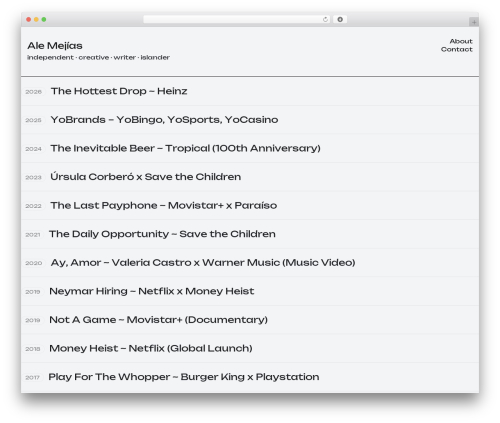Image resolution: width=500 pixels, height=423 pixels.
Task: Click the tagline independent creative writer islander
Action: click(98, 58)
